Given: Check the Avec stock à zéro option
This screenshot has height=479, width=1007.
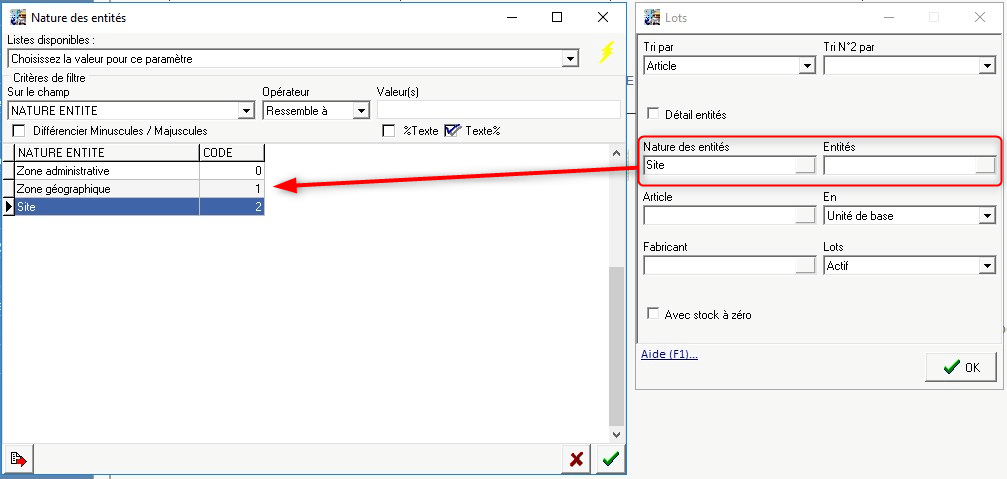Looking at the screenshot, I should click(655, 314).
